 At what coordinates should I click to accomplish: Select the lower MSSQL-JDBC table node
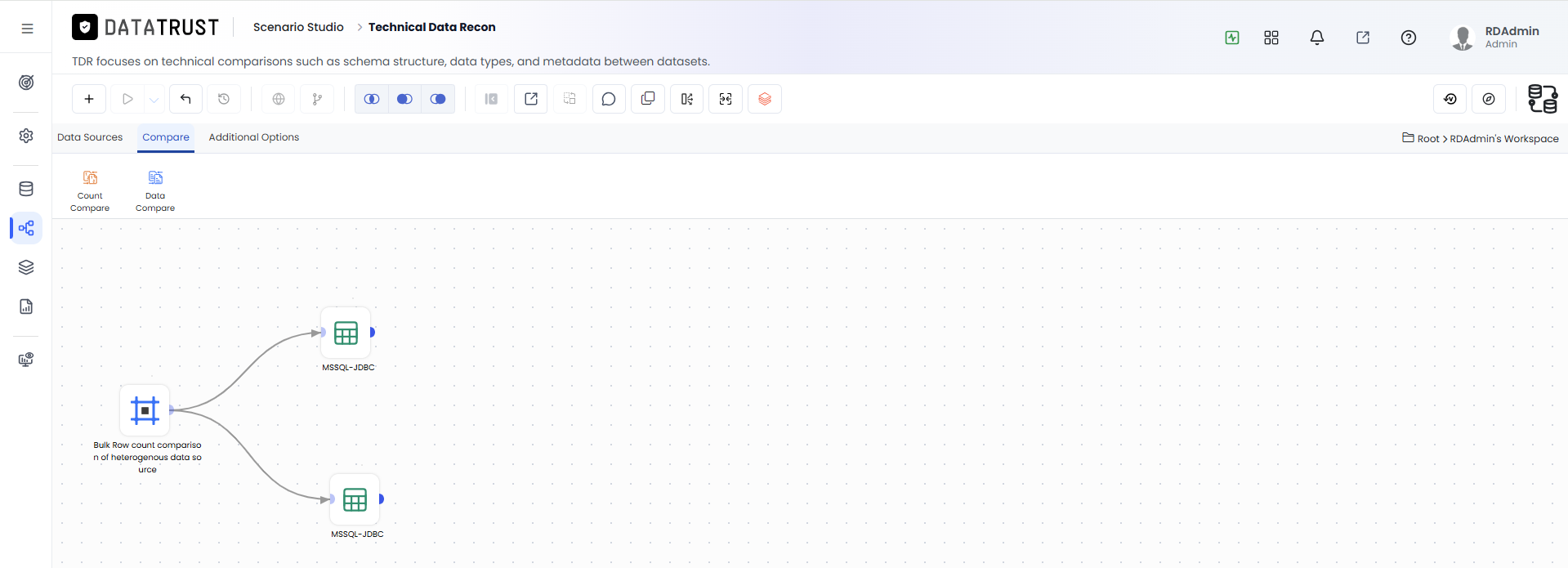tap(355, 499)
